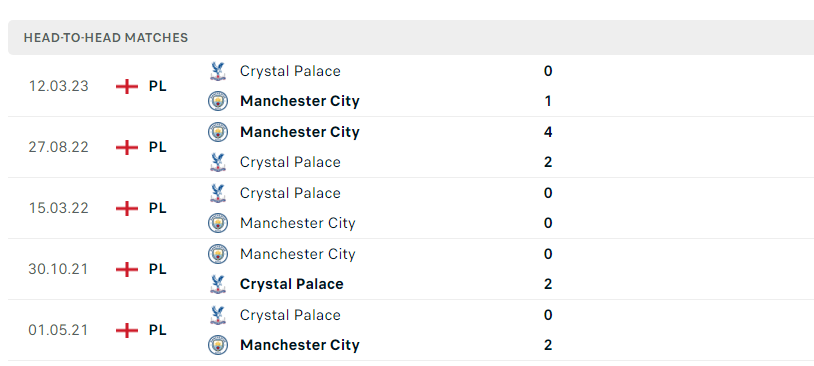The image size is (814, 366).
Task: Click the PL label on 27.08.22 row
Action: click(x=157, y=147)
